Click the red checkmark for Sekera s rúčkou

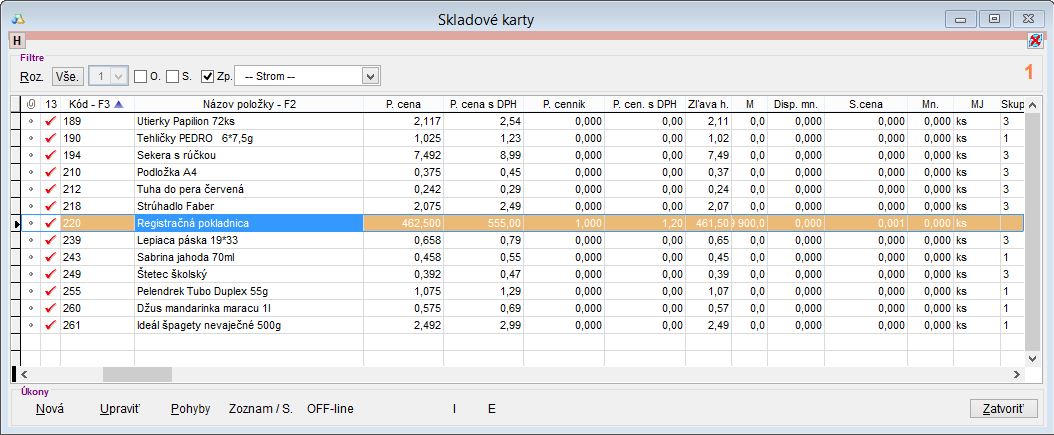point(50,155)
